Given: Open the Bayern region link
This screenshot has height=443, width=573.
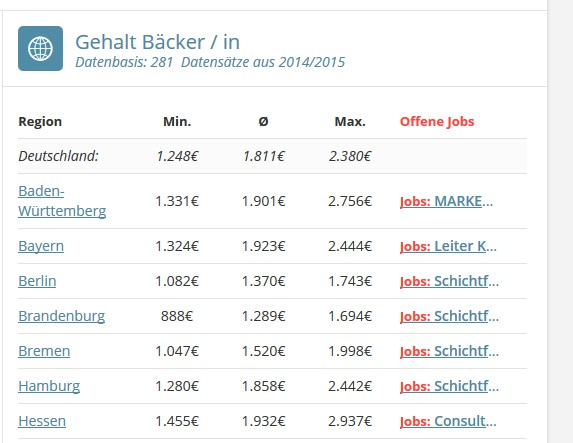Looking at the screenshot, I should tap(41, 246).
